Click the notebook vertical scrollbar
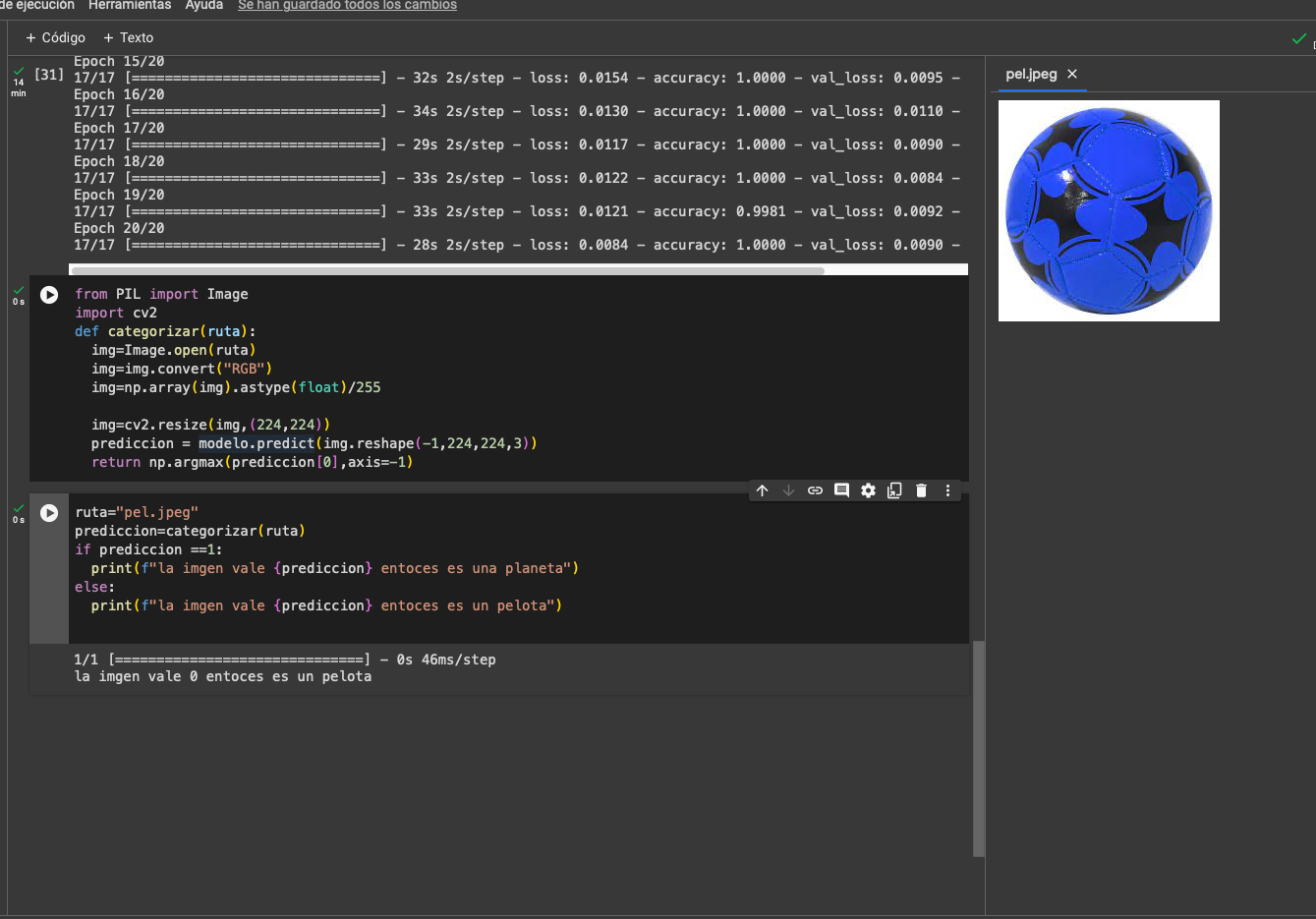Viewport: 1316px width, 919px height. tap(979, 749)
